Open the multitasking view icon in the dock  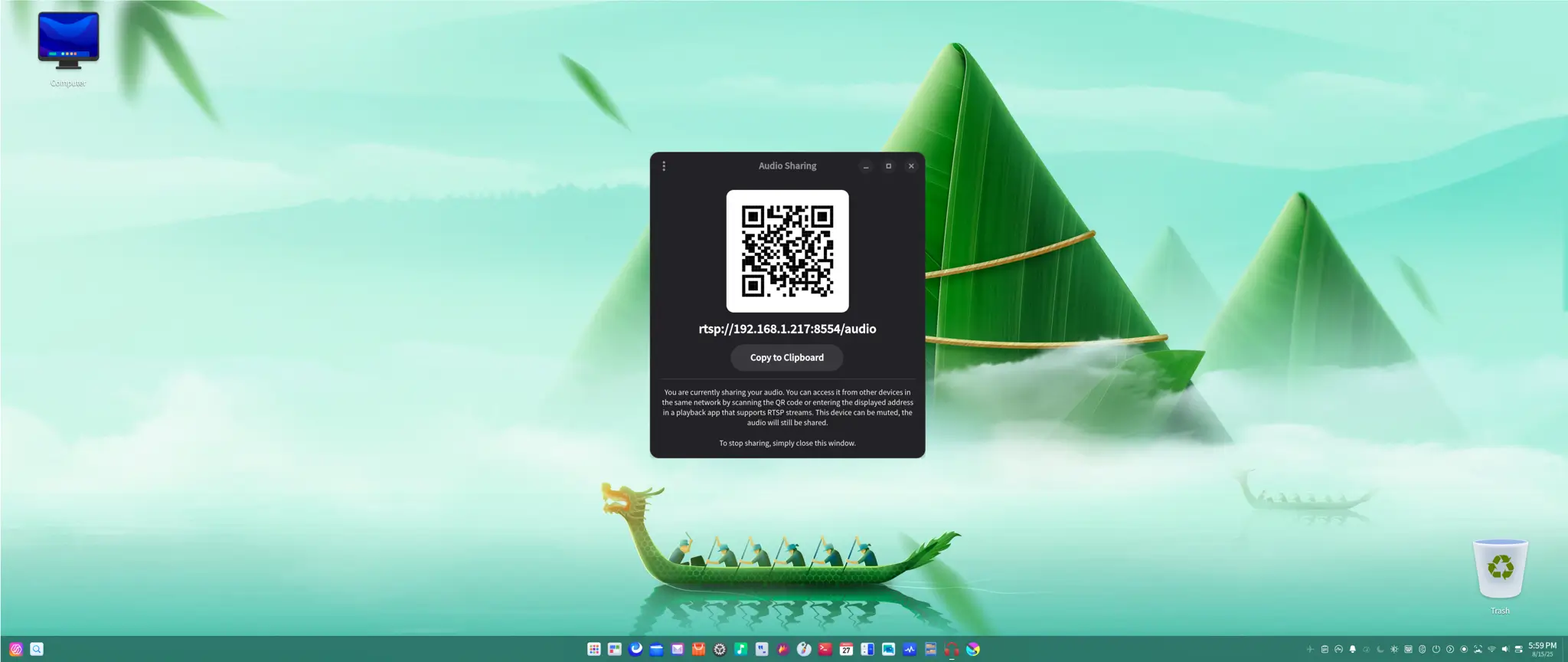point(615,649)
